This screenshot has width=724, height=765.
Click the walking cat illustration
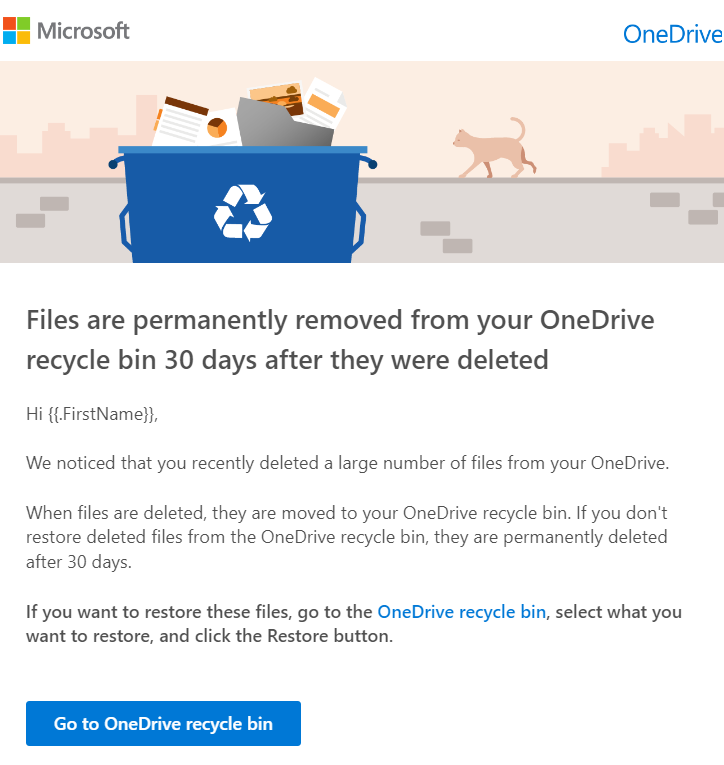coord(494,148)
